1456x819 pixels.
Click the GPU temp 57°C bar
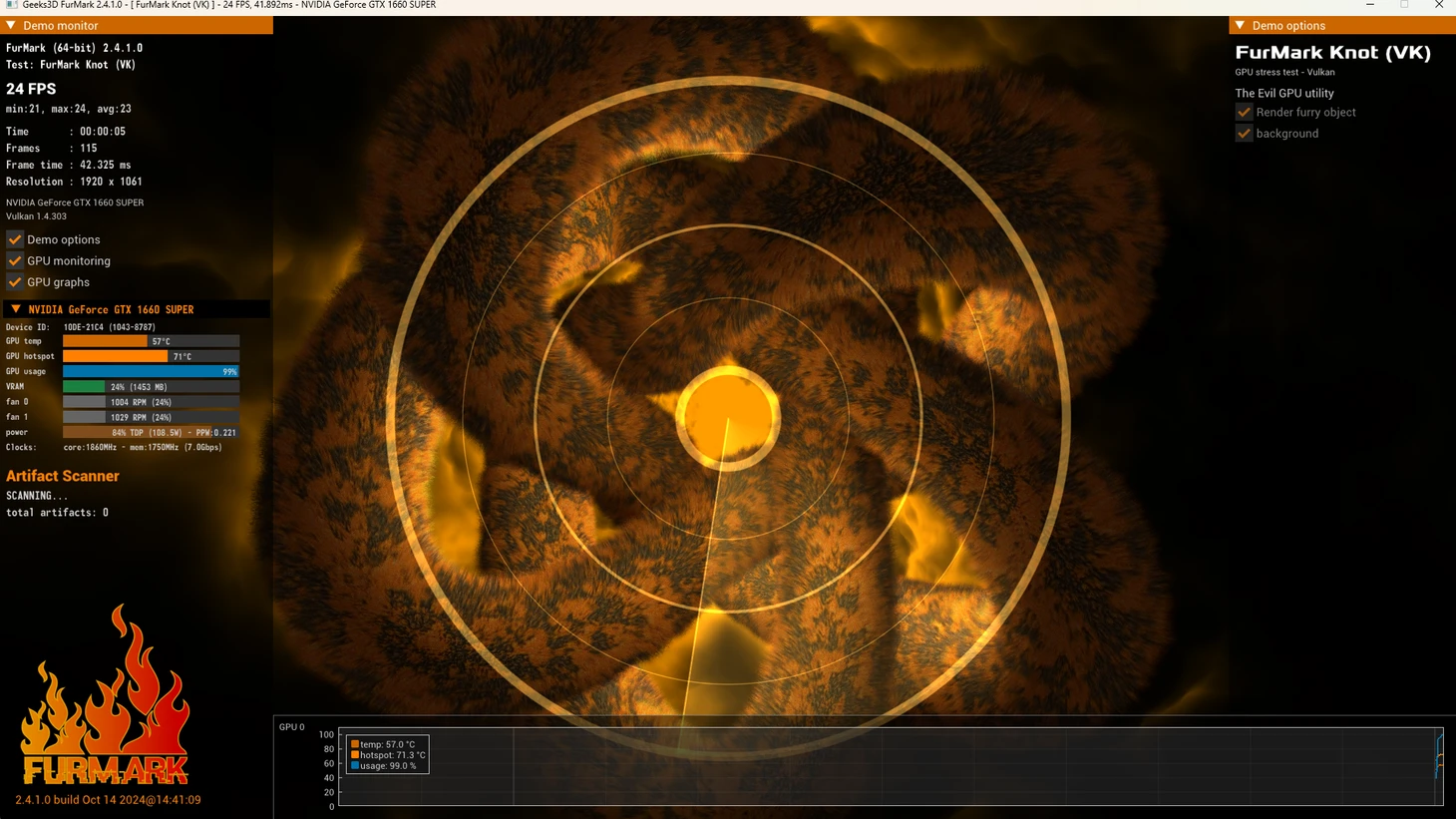point(151,341)
